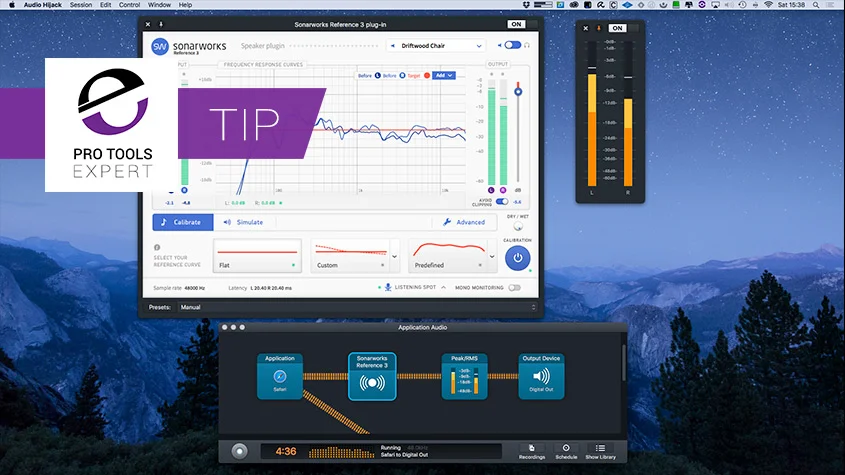Viewport: 845px width, 475px height.
Task: Click the orange pin icon in meter window
Action: 599,28
